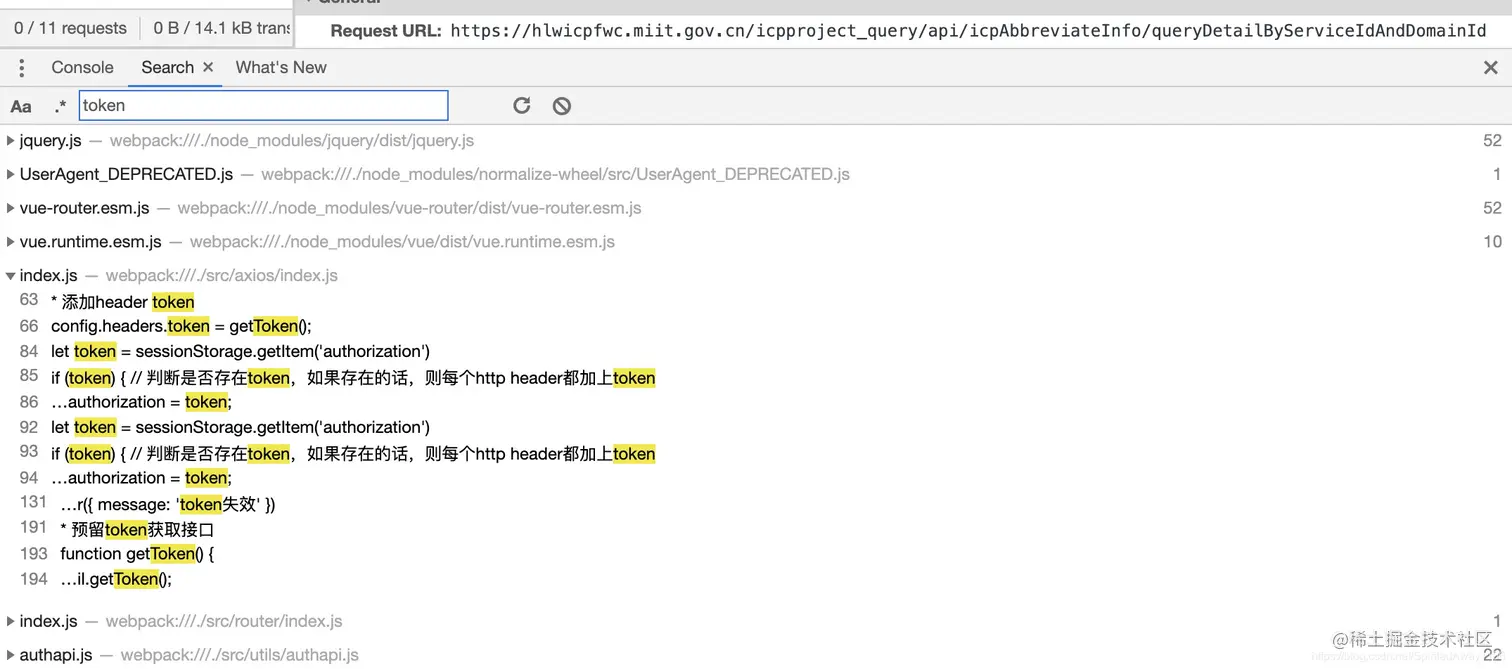Expand the router index.js search results
This screenshot has height=669, width=1512.
point(10,621)
